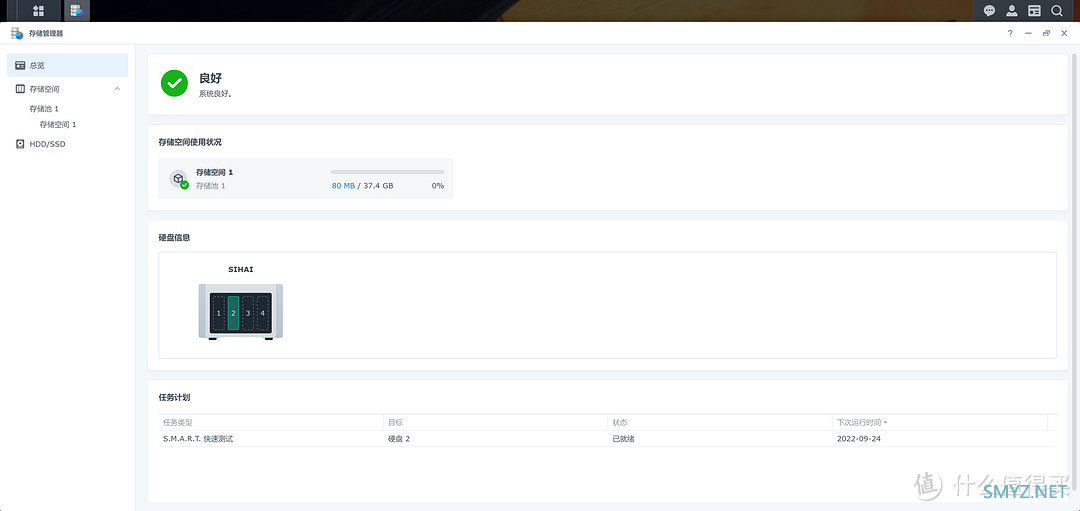This screenshot has height=511, width=1080.
Task: Close the Storage Manager window
Action: click(x=1064, y=33)
